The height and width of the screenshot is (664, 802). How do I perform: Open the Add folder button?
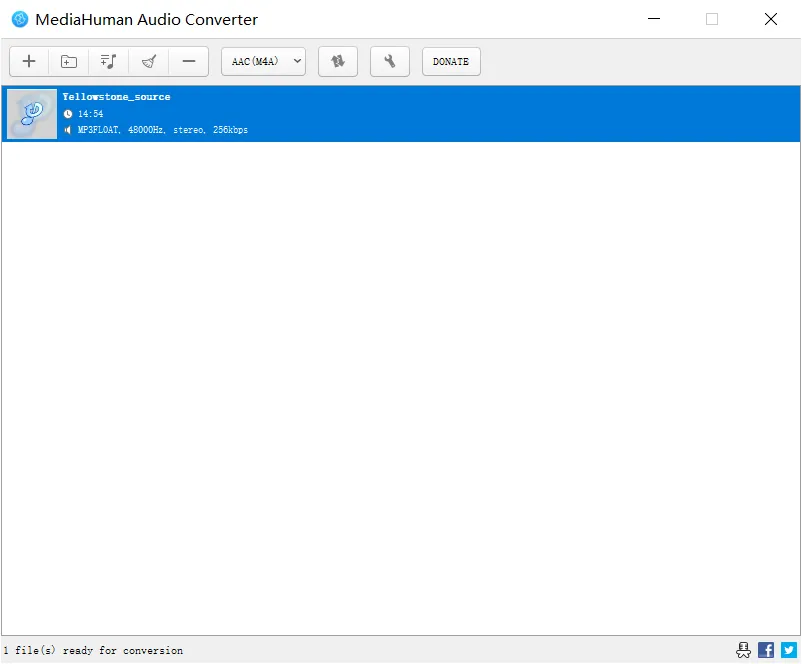pyautogui.click(x=69, y=61)
